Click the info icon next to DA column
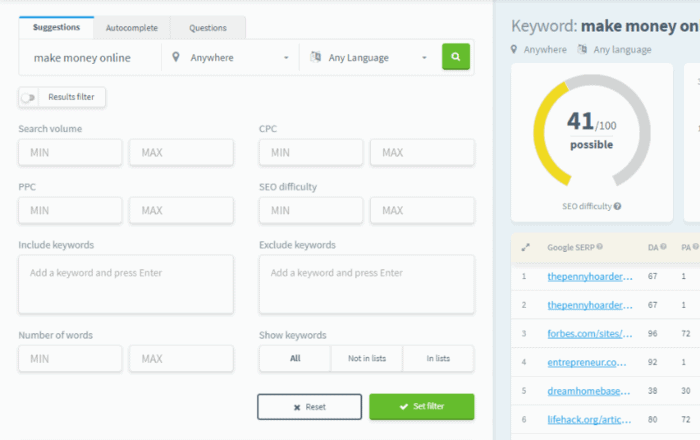This screenshot has height=440, width=700. tap(663, 246)
